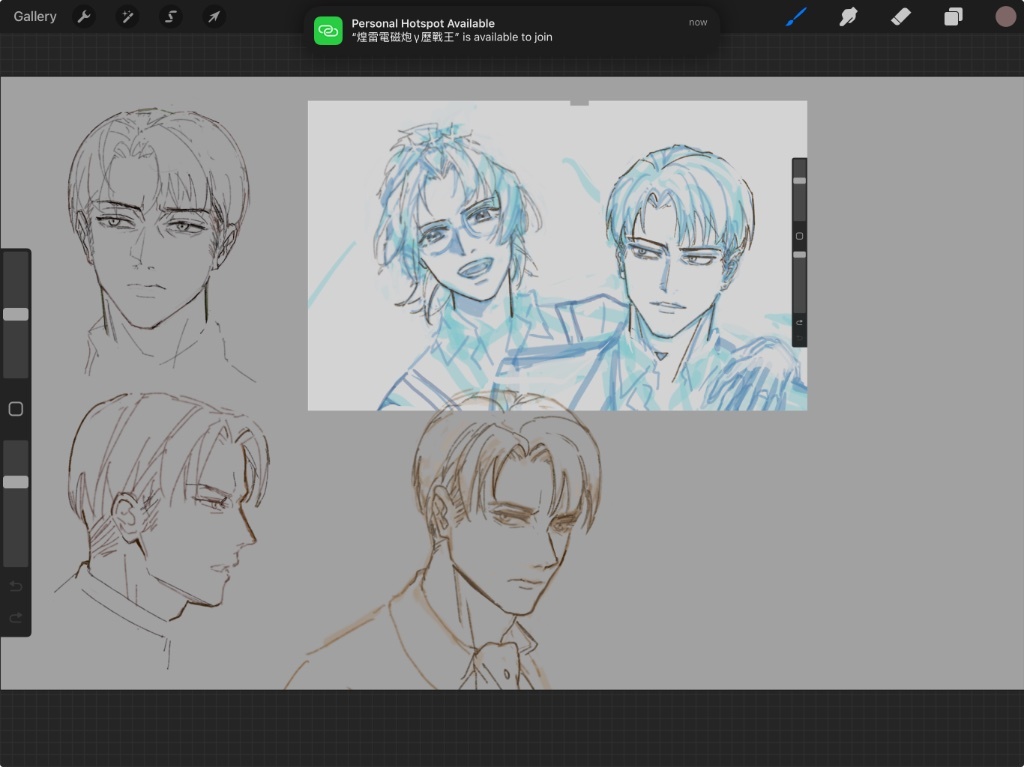Open the Layers panel
Screen dimensions: 1024x767
pos(953,16)
